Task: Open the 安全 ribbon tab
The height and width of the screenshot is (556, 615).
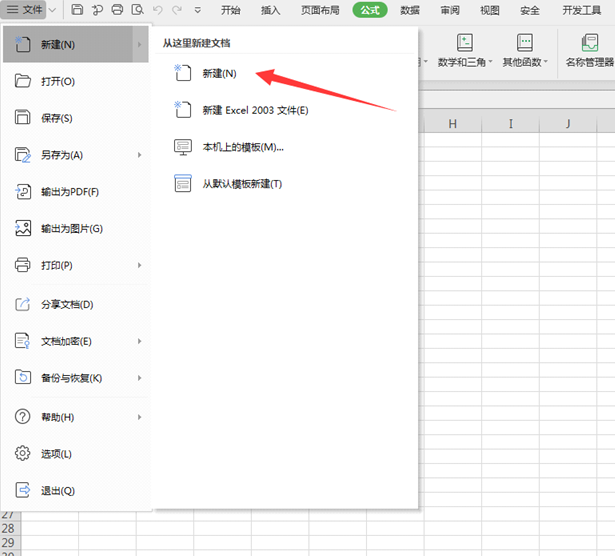Action: tap(530, 10)
